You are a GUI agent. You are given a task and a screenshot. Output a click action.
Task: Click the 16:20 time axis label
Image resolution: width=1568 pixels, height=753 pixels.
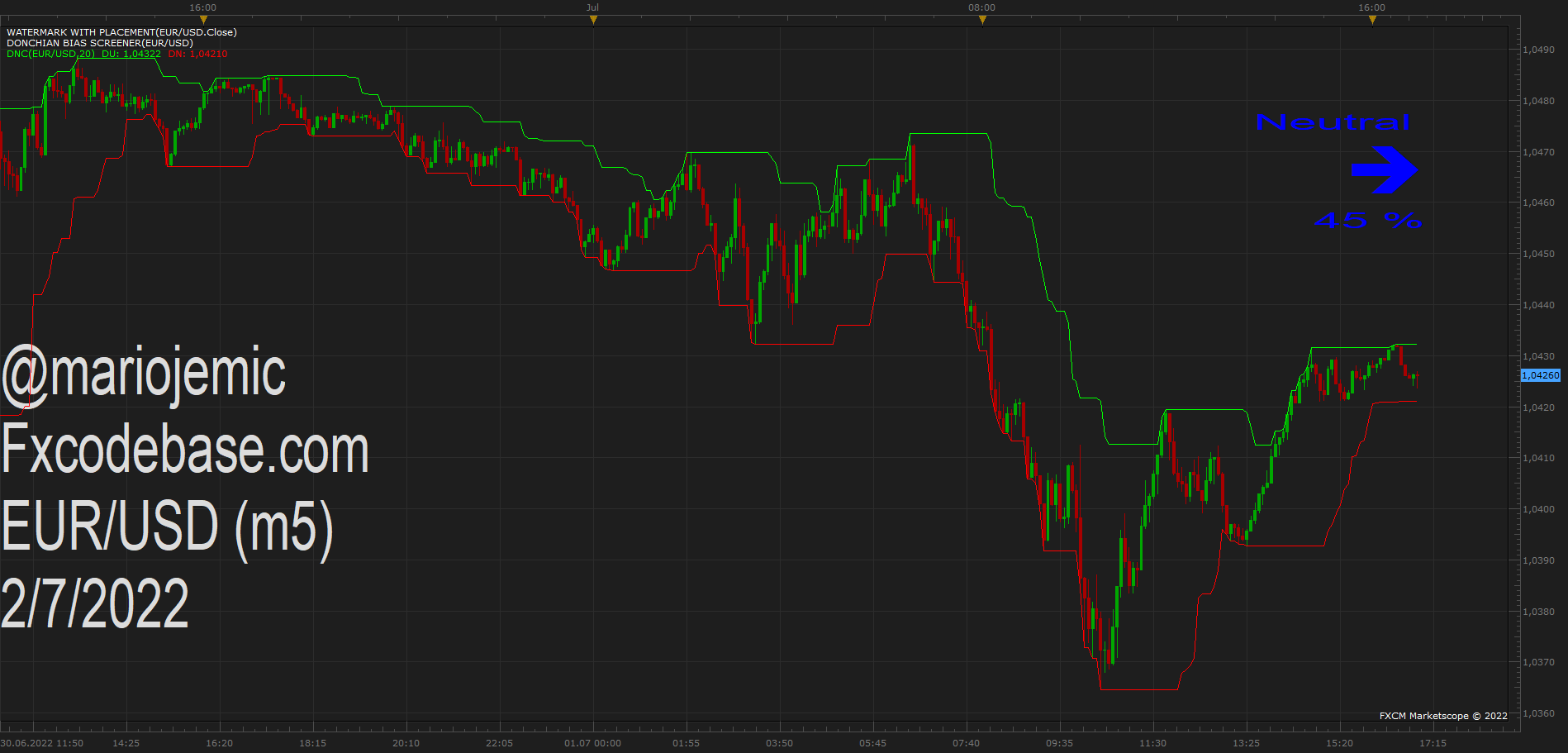coord(219,743)
